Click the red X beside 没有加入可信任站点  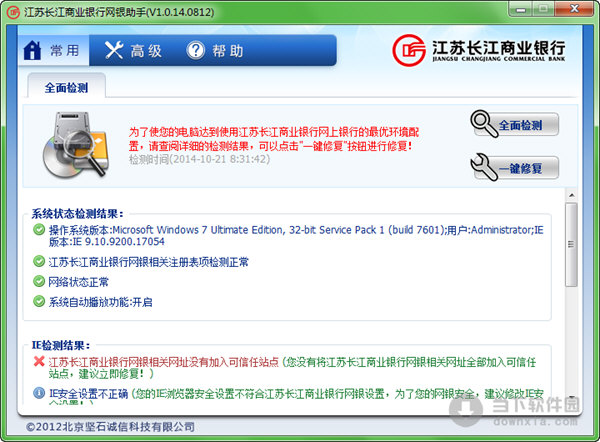pyautogui.click(x=39, y=361)
